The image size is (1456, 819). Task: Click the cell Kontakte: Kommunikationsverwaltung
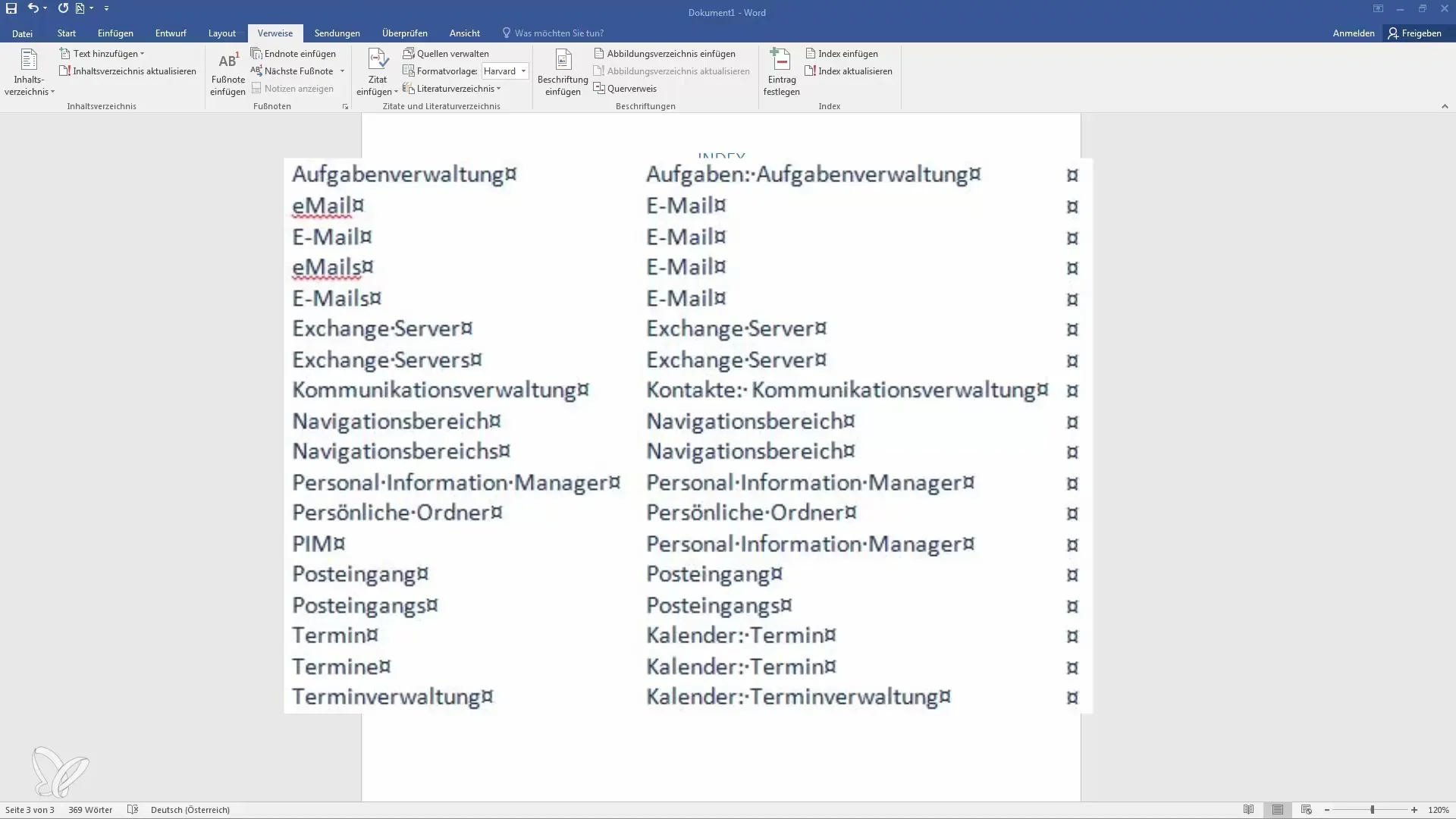(x=847, y=390)
